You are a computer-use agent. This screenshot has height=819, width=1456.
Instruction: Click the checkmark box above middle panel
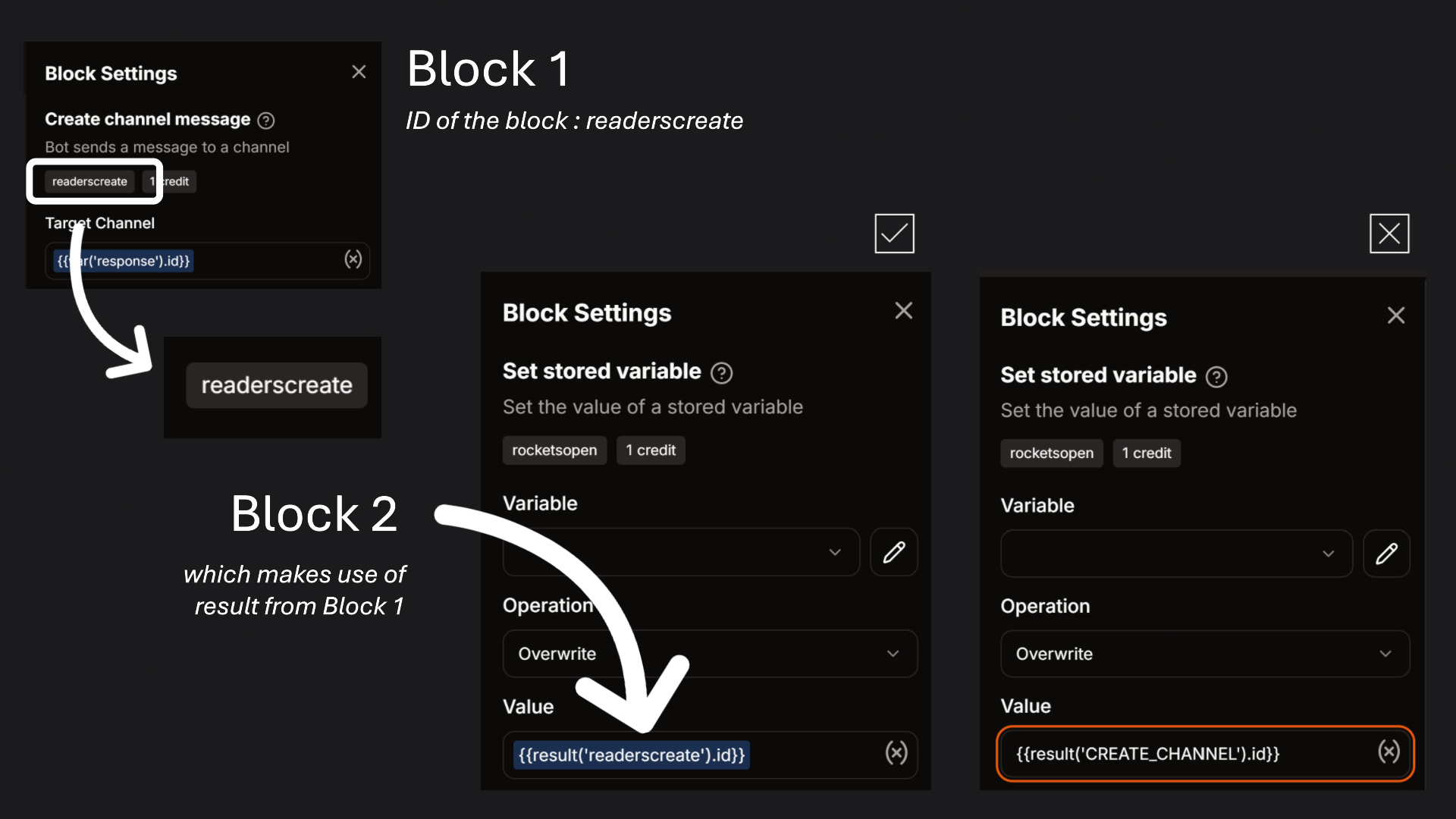[x=894, y=234]
